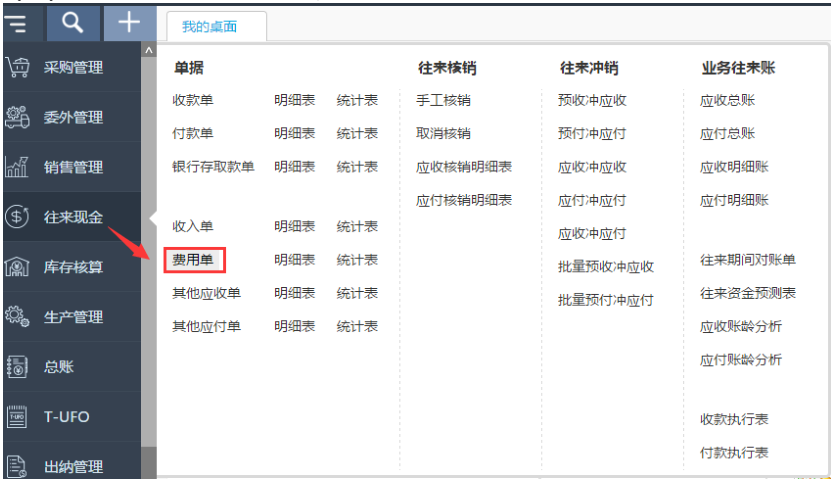
Task: Open the 收款单 document
Action: (193, 100)
